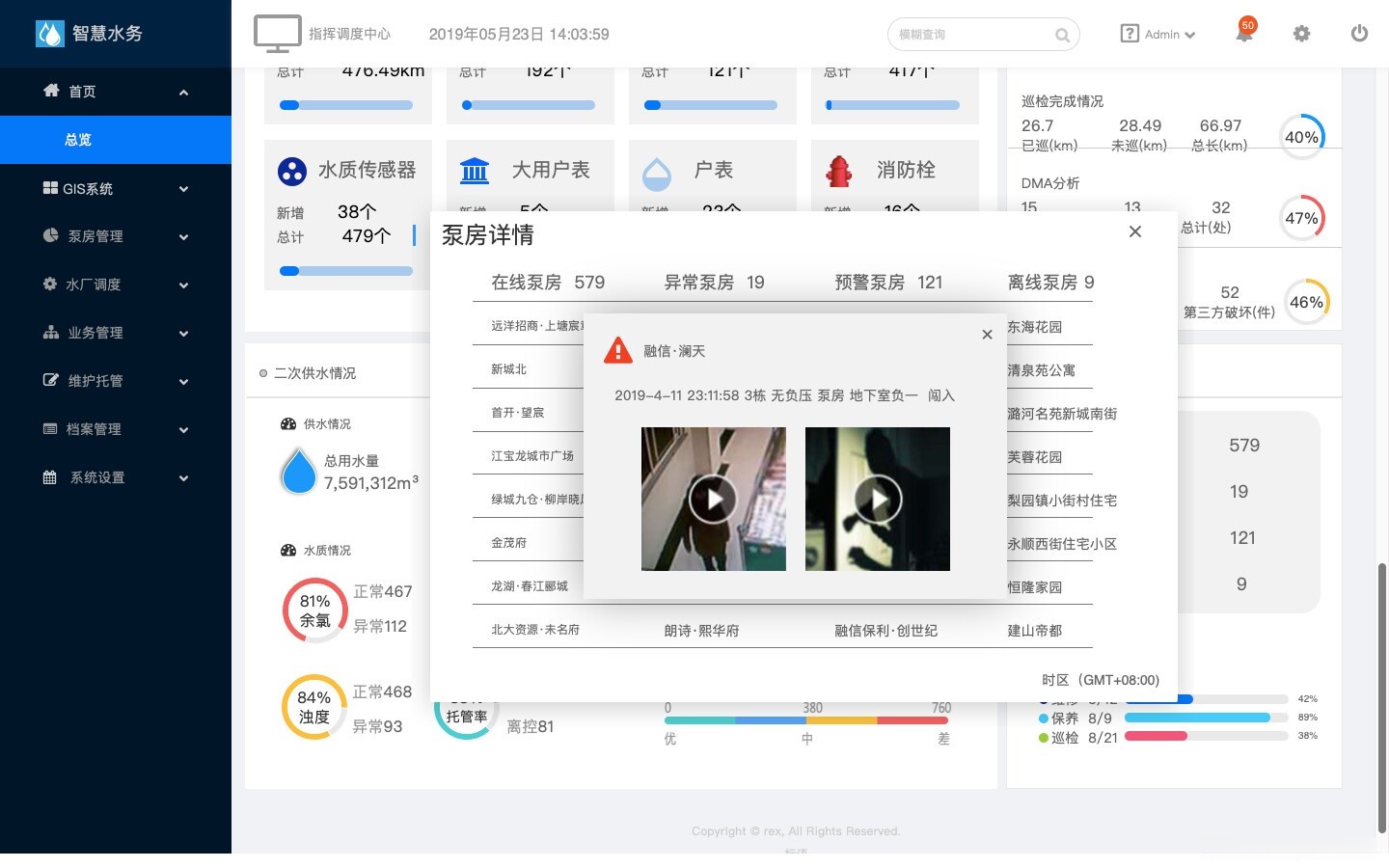
Task: Play the first surveillance video
Action: (713, 499)
